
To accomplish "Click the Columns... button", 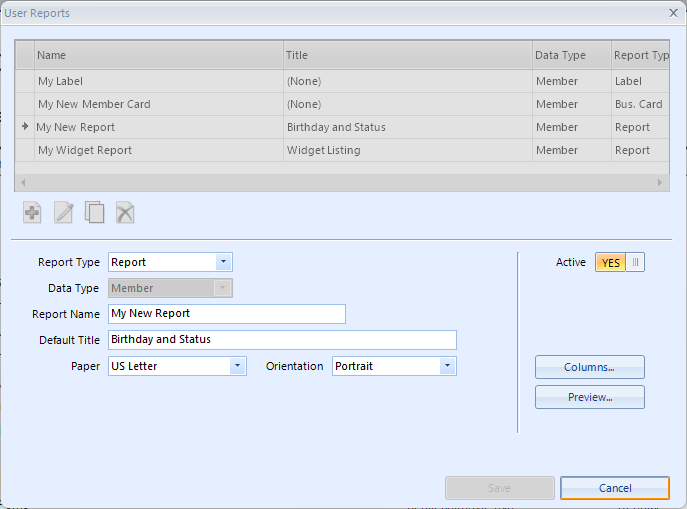I will click(590, 367).
